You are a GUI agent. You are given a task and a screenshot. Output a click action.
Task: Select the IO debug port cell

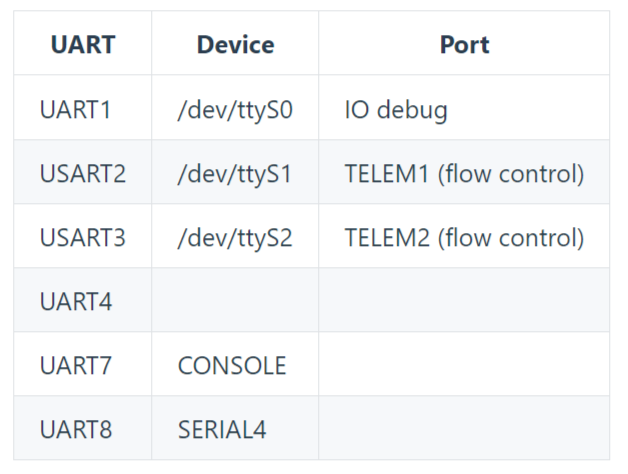click(396, 109)
